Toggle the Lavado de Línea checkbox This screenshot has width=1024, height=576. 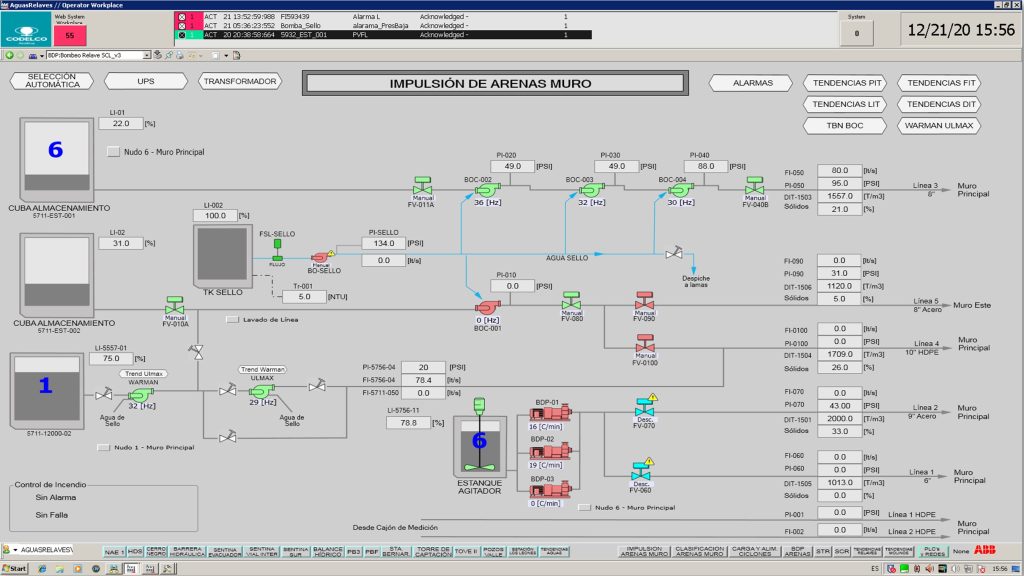(233, 319)
